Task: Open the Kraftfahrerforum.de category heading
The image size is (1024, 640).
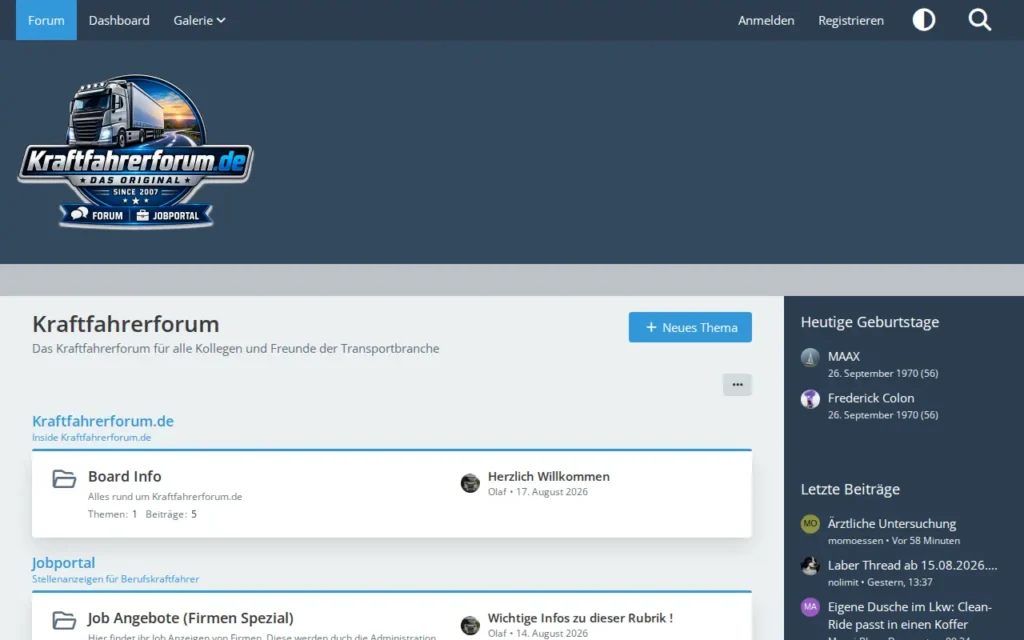Action: point(103,421)
